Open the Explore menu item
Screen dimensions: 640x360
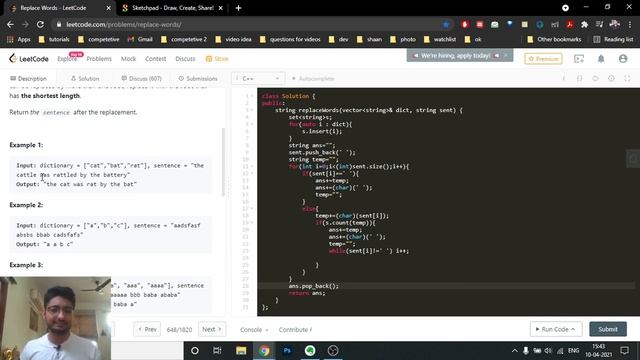[67, 59]
